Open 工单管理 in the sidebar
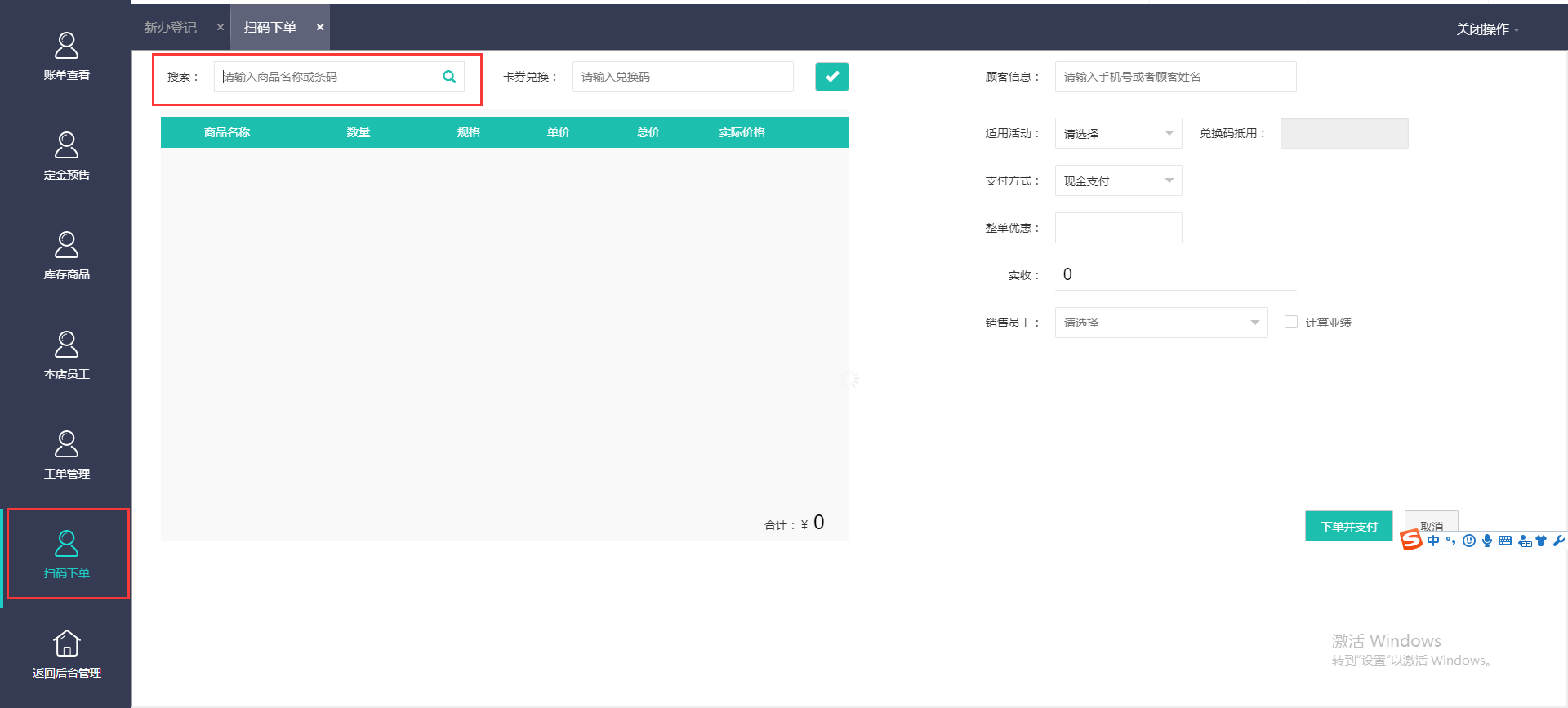 66,455
